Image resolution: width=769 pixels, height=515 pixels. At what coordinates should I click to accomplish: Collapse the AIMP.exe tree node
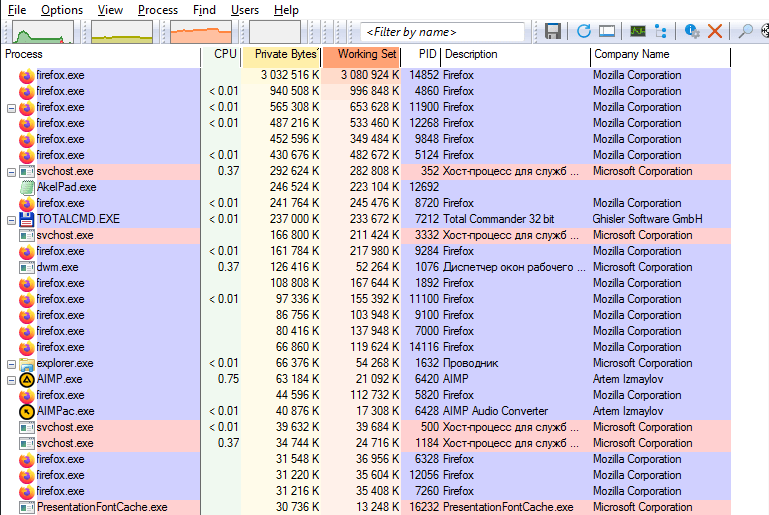11,381
